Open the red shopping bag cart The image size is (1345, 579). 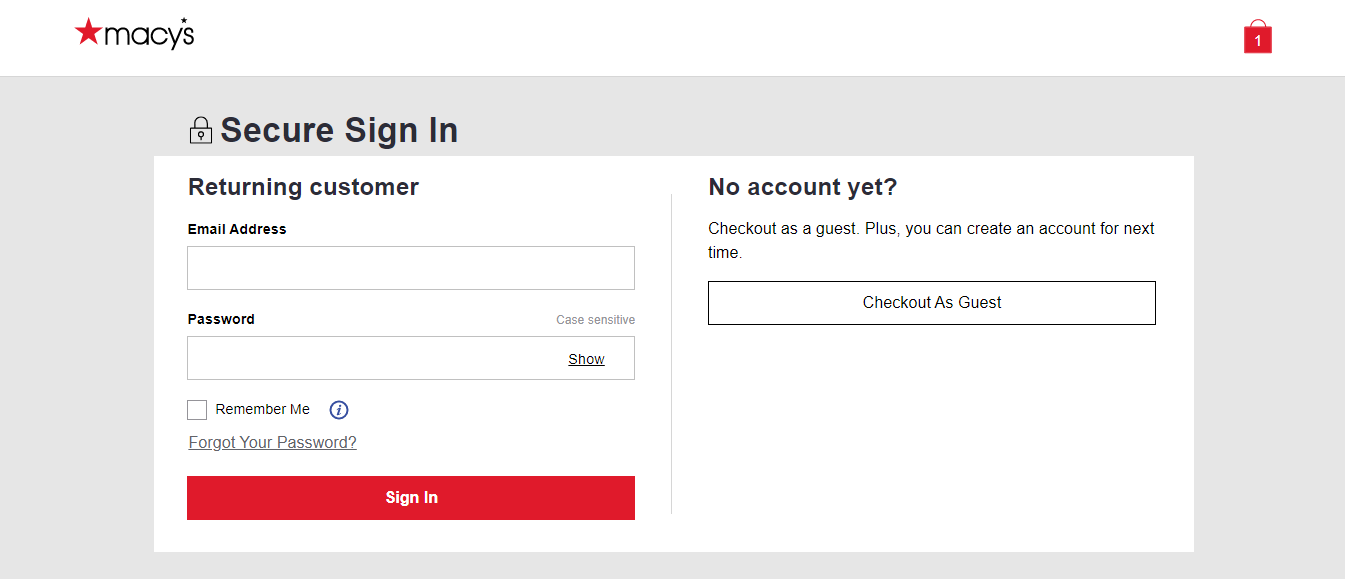click(x=1257, y=38)
